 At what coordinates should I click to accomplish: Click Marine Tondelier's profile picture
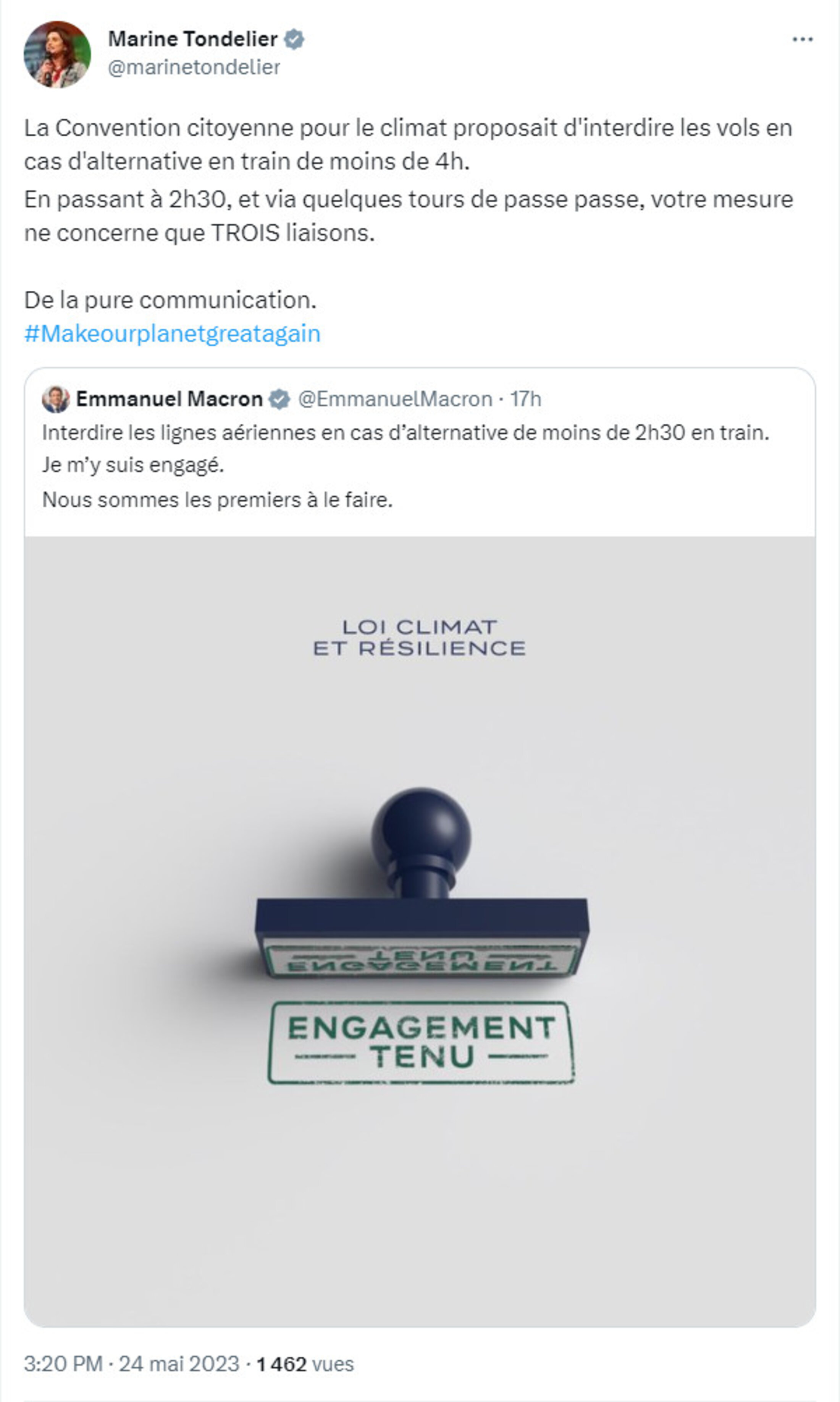[x=57, y=54]
